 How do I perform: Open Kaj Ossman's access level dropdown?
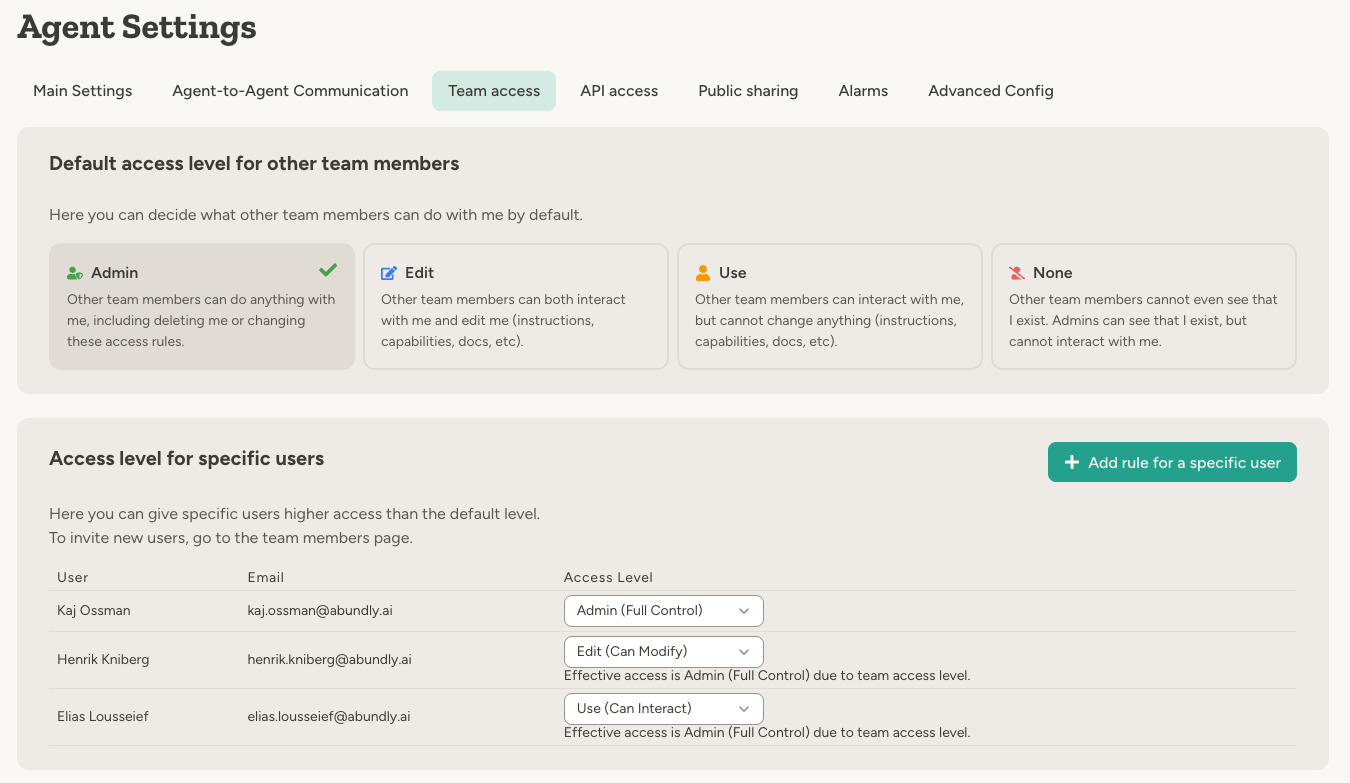663,610
